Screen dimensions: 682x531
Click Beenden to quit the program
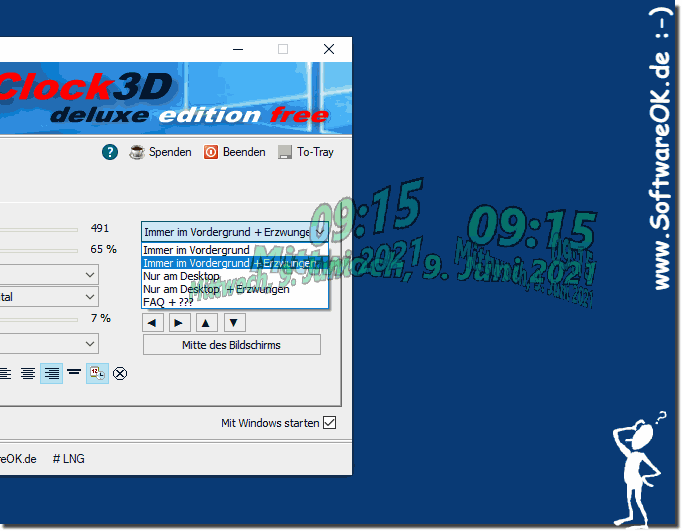coord(235,152)
